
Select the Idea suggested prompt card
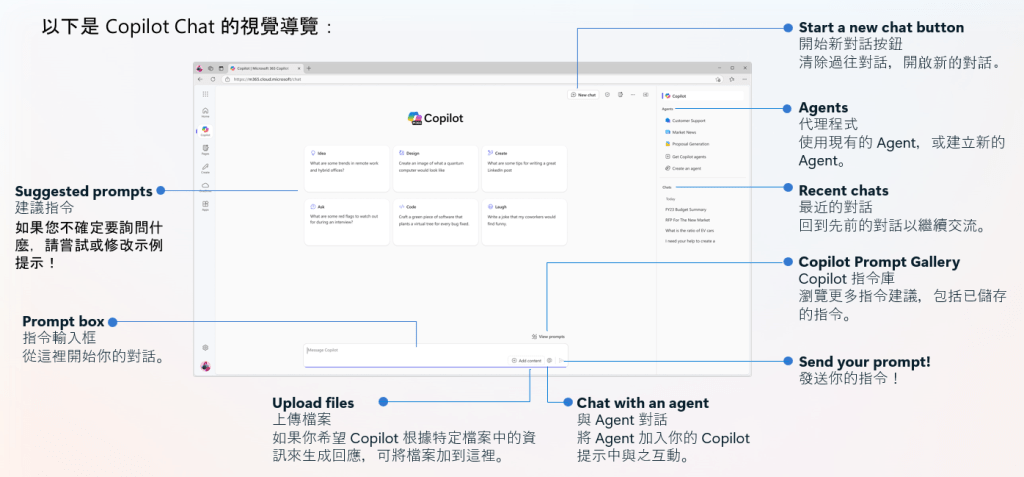click(x=347, y=168)
